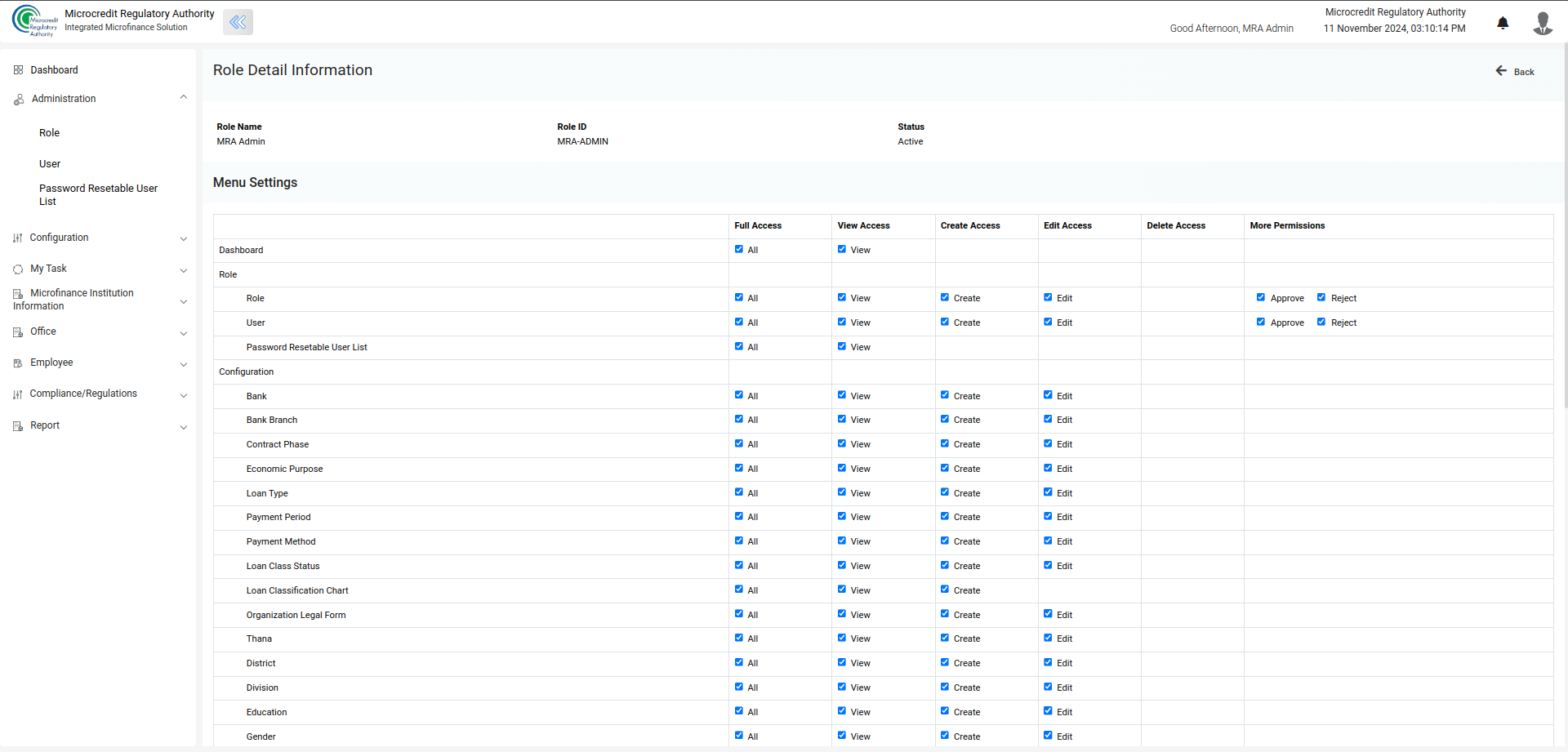Toggle Reject checkbox in User row
Screen dimensions: 1568x752
pyautogui.click(x=1321, y=322)
